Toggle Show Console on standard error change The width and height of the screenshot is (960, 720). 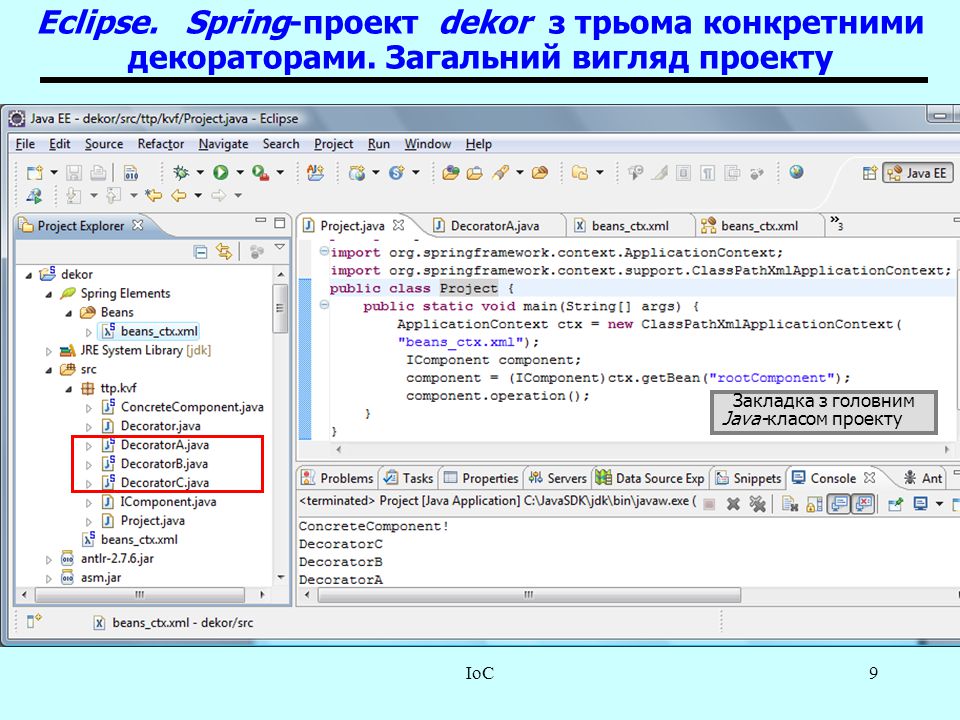pyautogui.click(x=863, y=504)
